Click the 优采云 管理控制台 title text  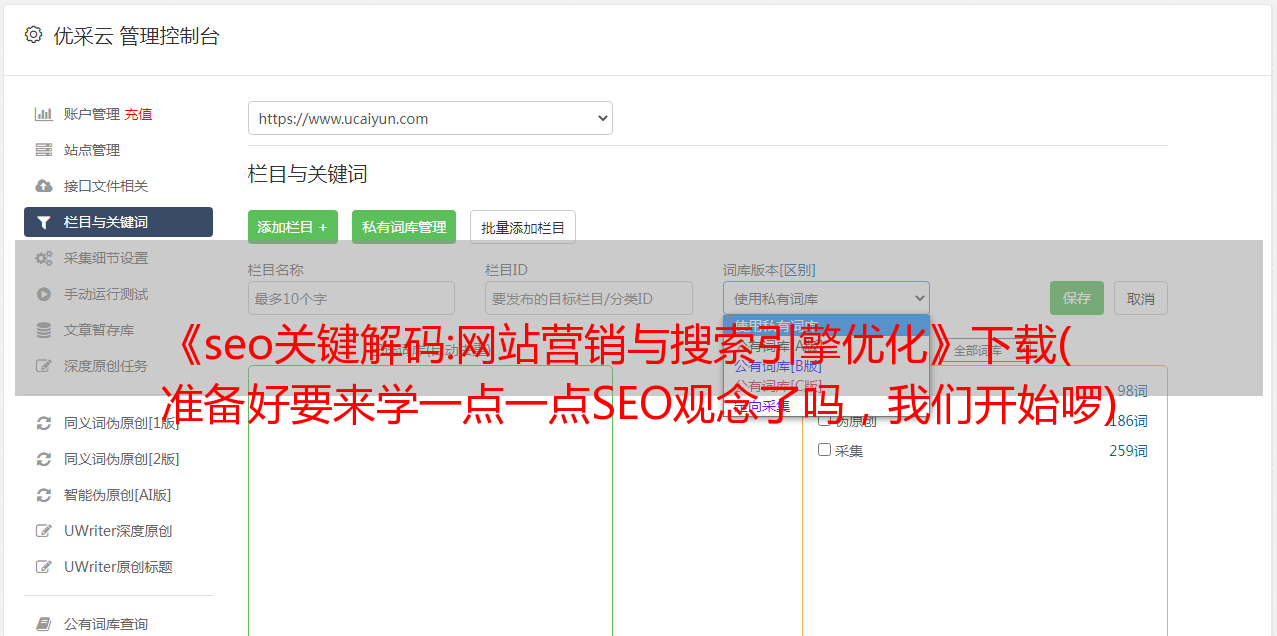tap(136, 36)
